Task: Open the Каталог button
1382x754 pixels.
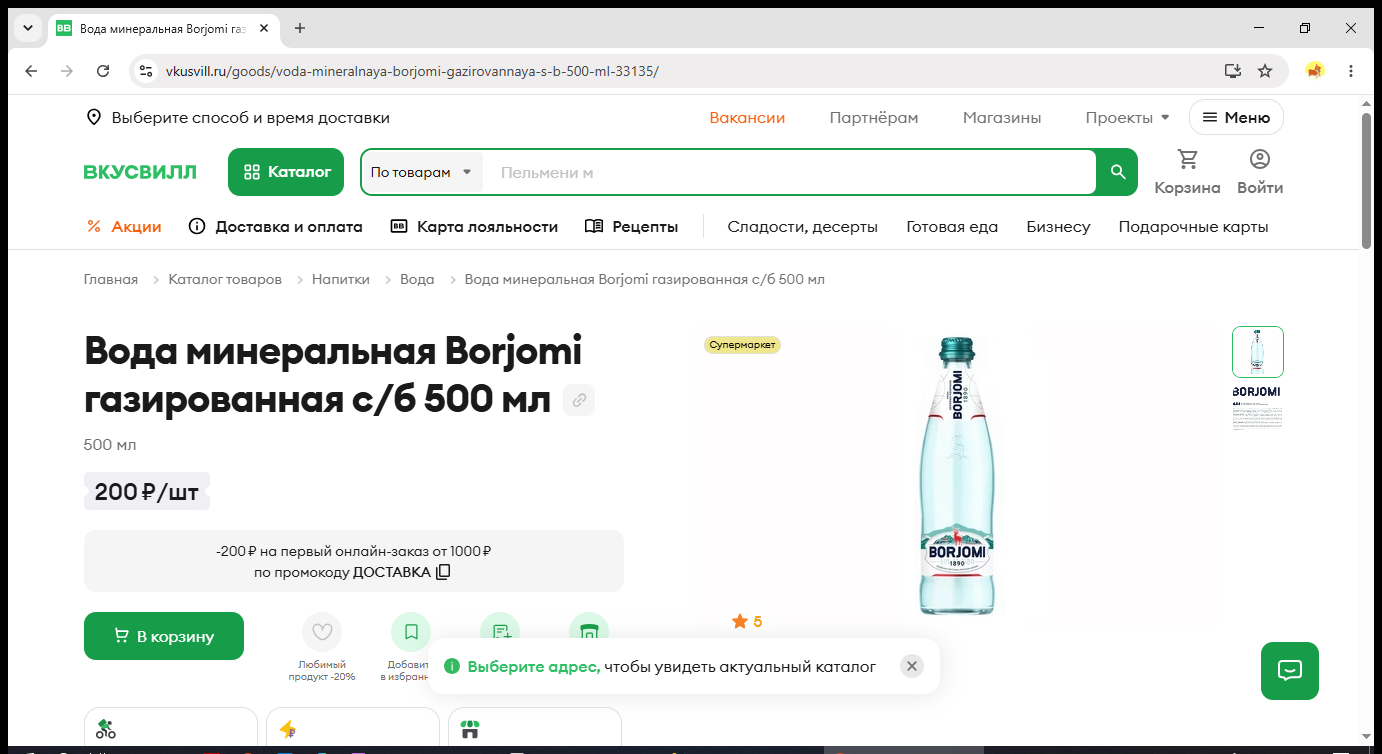Action: (286, 172)
